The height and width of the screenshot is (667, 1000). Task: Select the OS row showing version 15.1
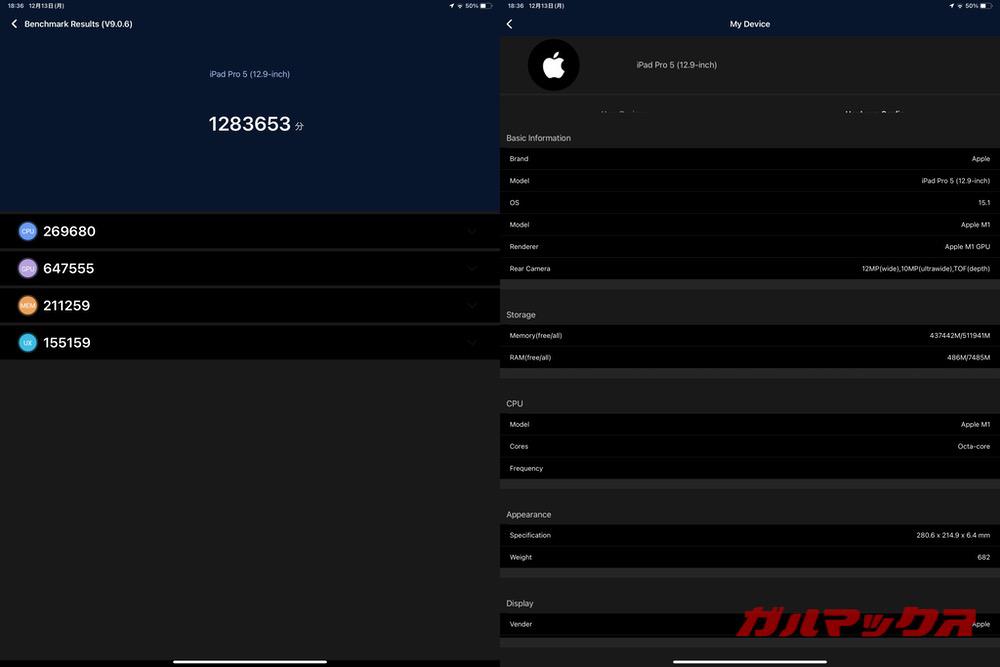[748, 202]
